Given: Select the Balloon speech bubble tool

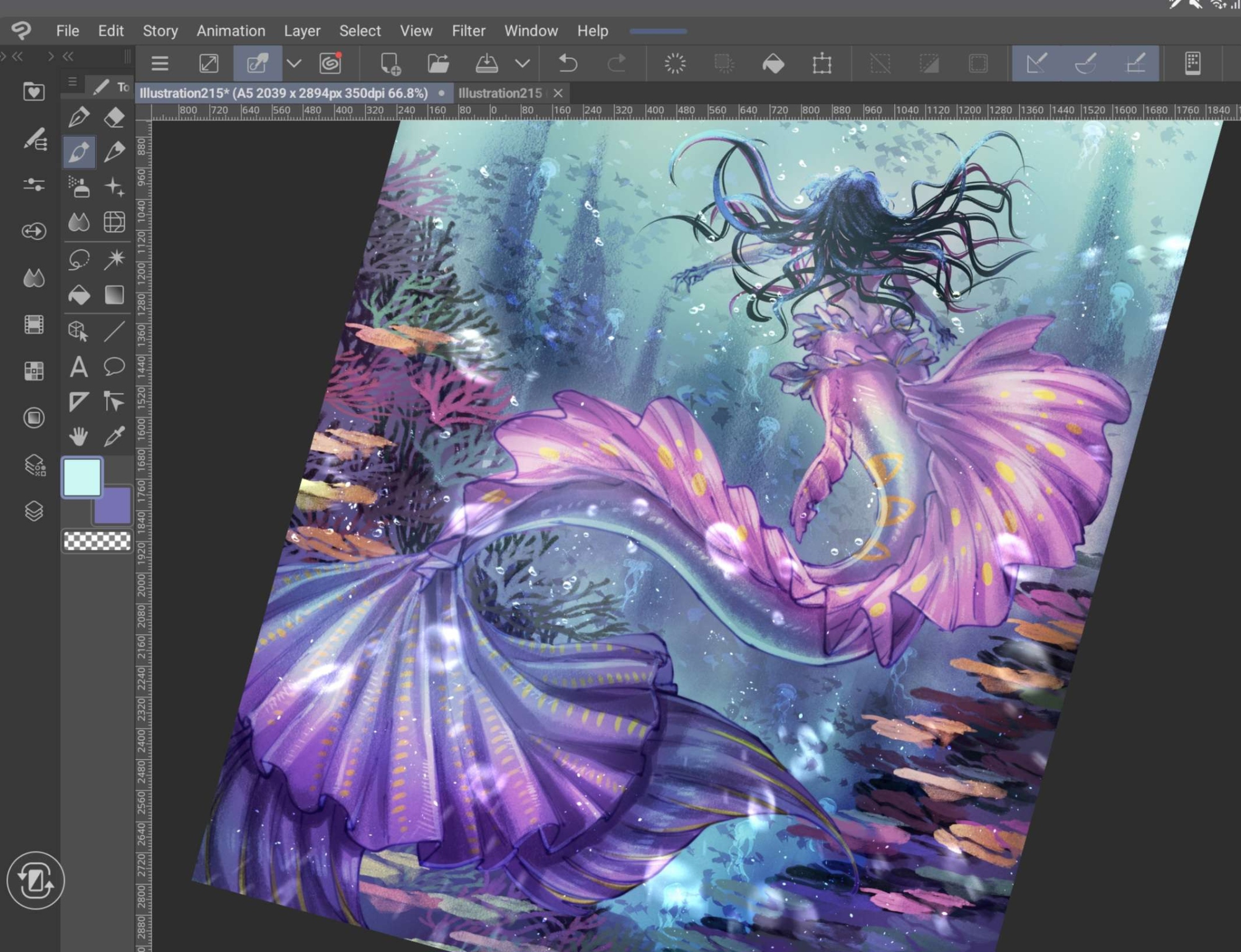Looking at the screenshot, I should [114, 367].
